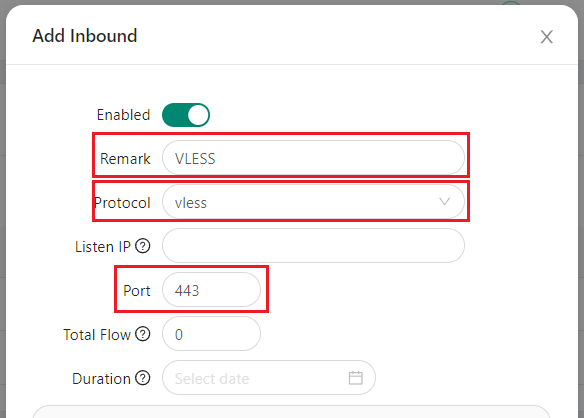Click the Port field showing 443
The image size is (584, 418).
(x=212, y=290)
